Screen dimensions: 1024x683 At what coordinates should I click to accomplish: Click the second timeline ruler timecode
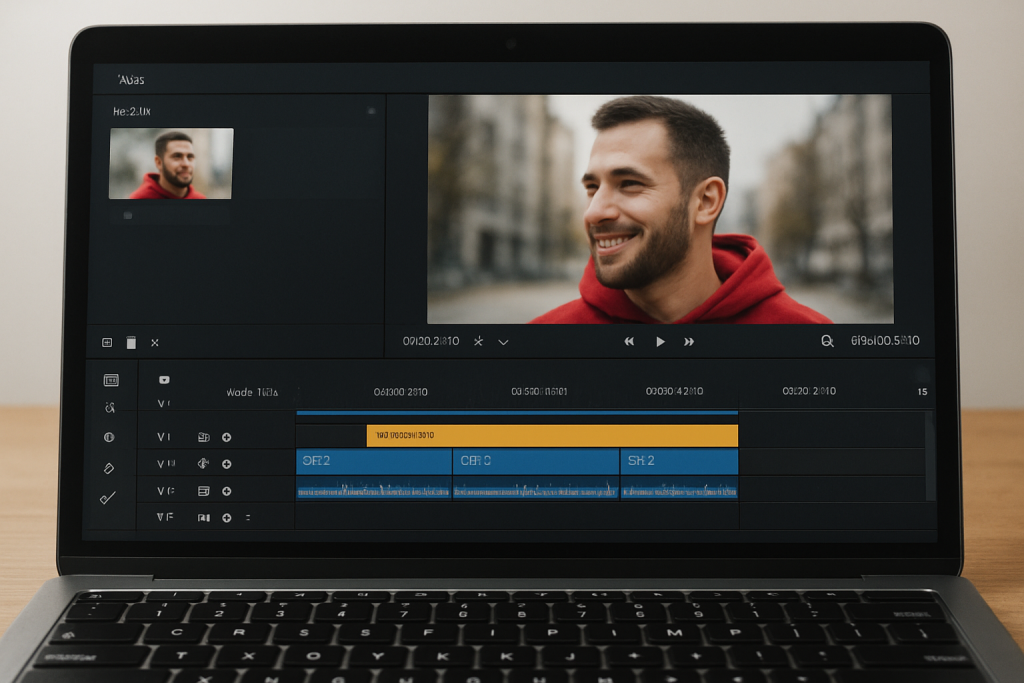click(539, 392)
